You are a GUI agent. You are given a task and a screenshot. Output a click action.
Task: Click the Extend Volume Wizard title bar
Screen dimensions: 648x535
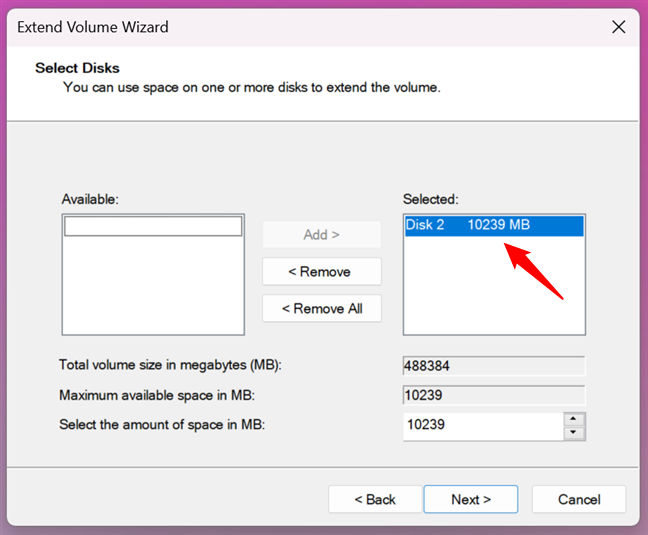point(300,27)
